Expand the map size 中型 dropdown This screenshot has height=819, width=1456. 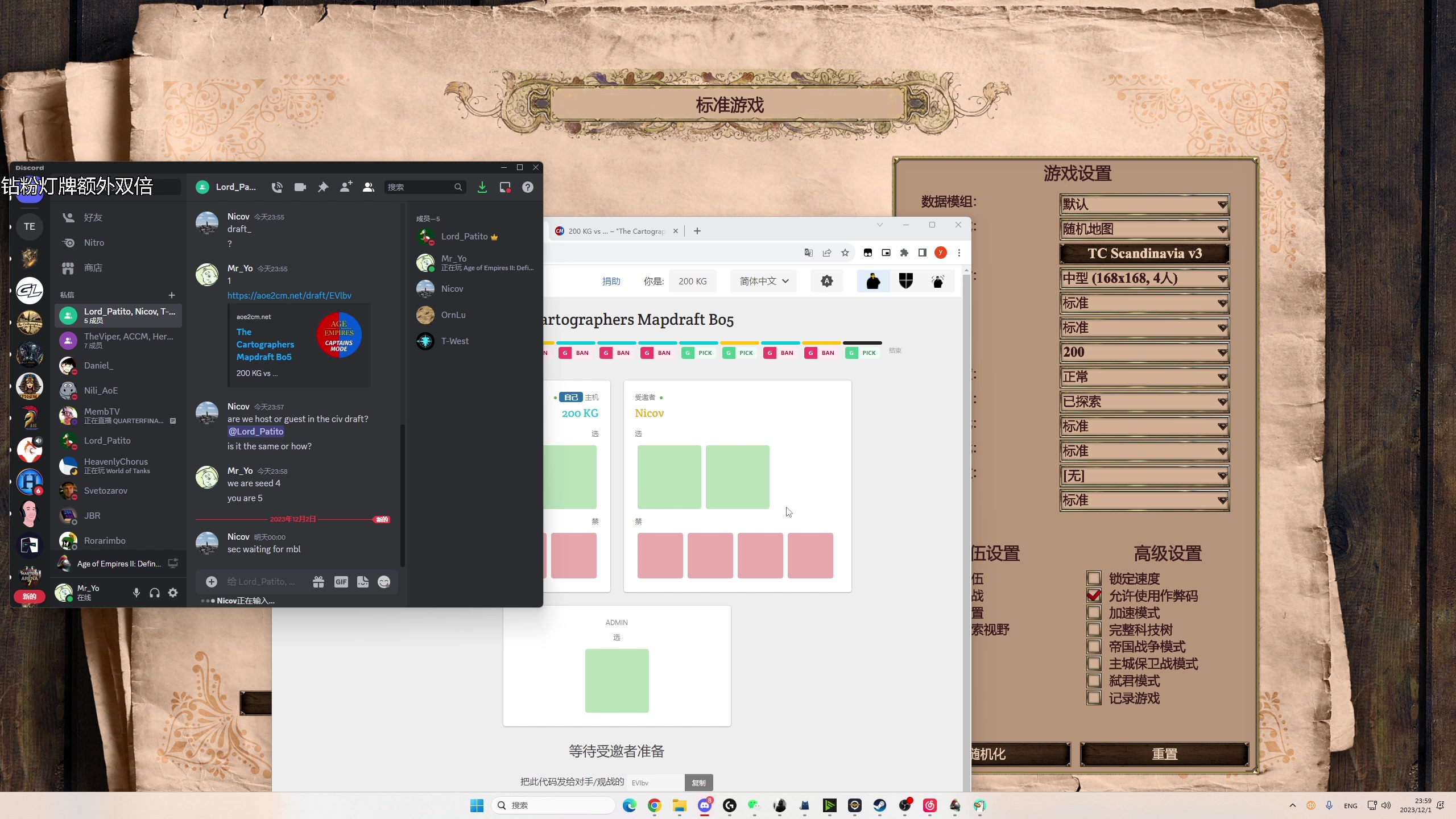point(1144,279)
